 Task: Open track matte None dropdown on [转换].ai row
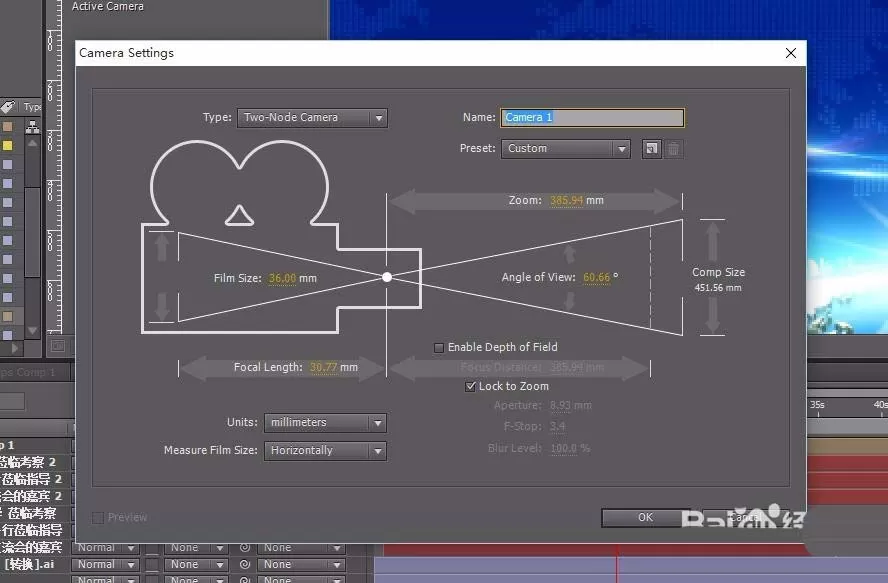[196, 564]
